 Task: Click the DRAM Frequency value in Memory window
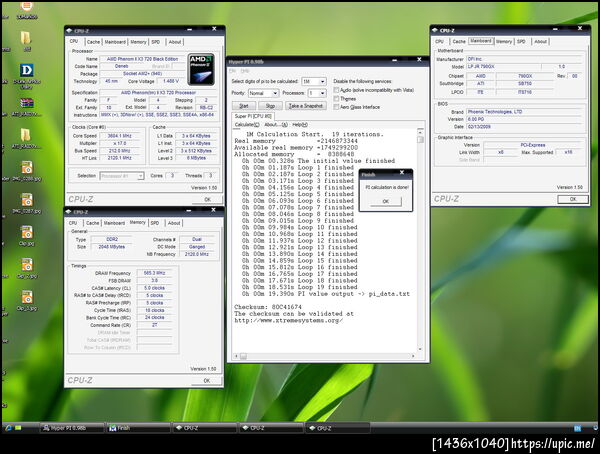pyautogui.click(x=154, y=273)
